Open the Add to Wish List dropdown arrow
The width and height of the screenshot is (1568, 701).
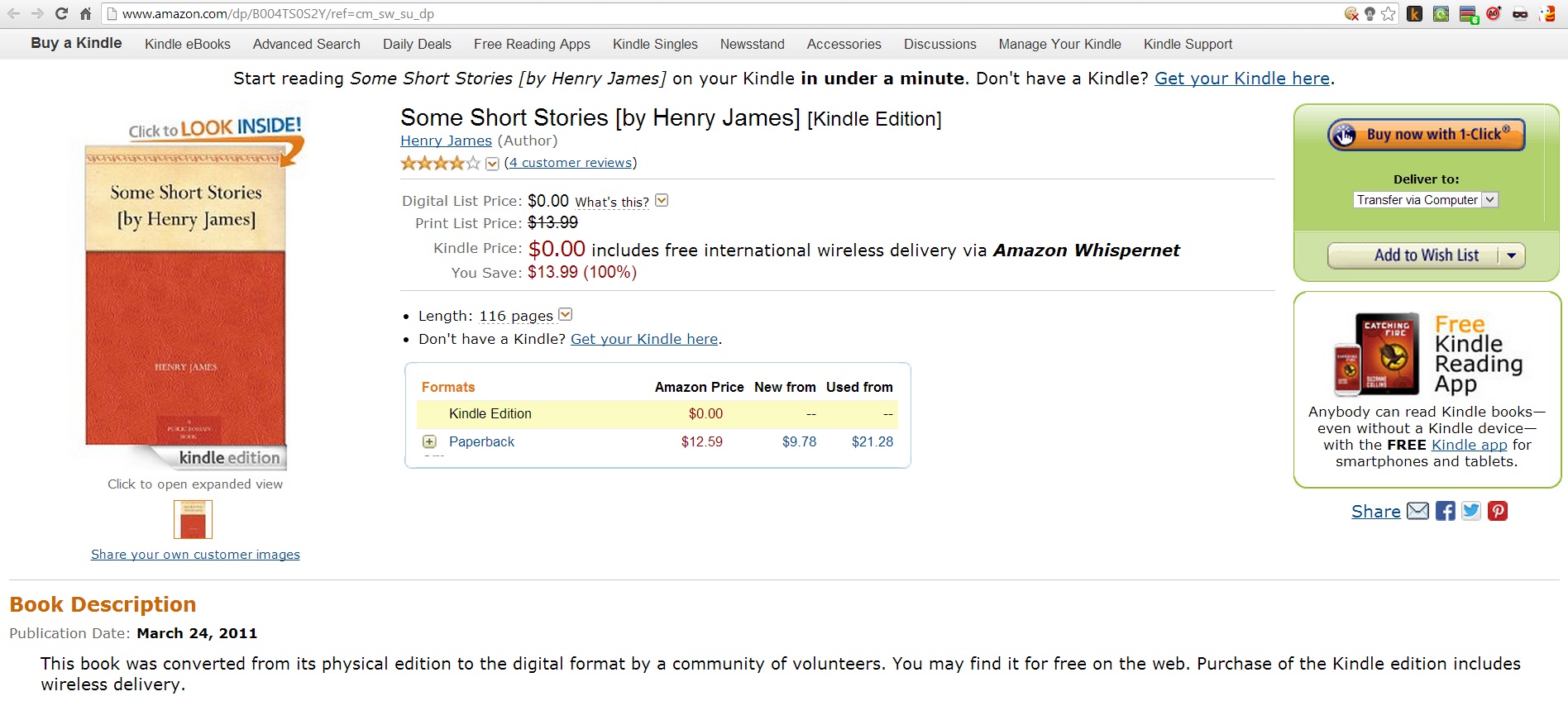[1512, 255]
